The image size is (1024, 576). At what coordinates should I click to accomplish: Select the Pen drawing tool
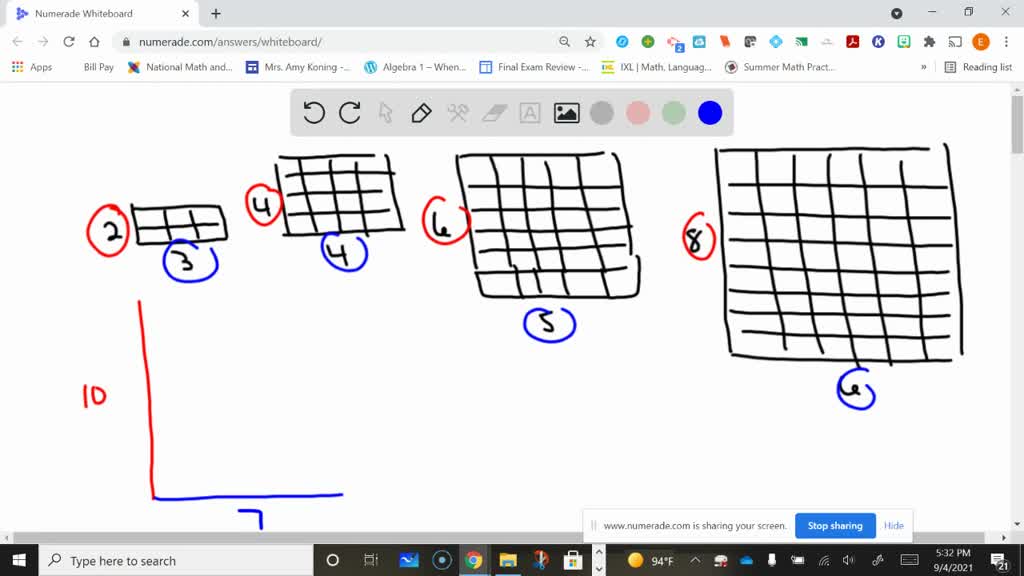coord(420,113)
